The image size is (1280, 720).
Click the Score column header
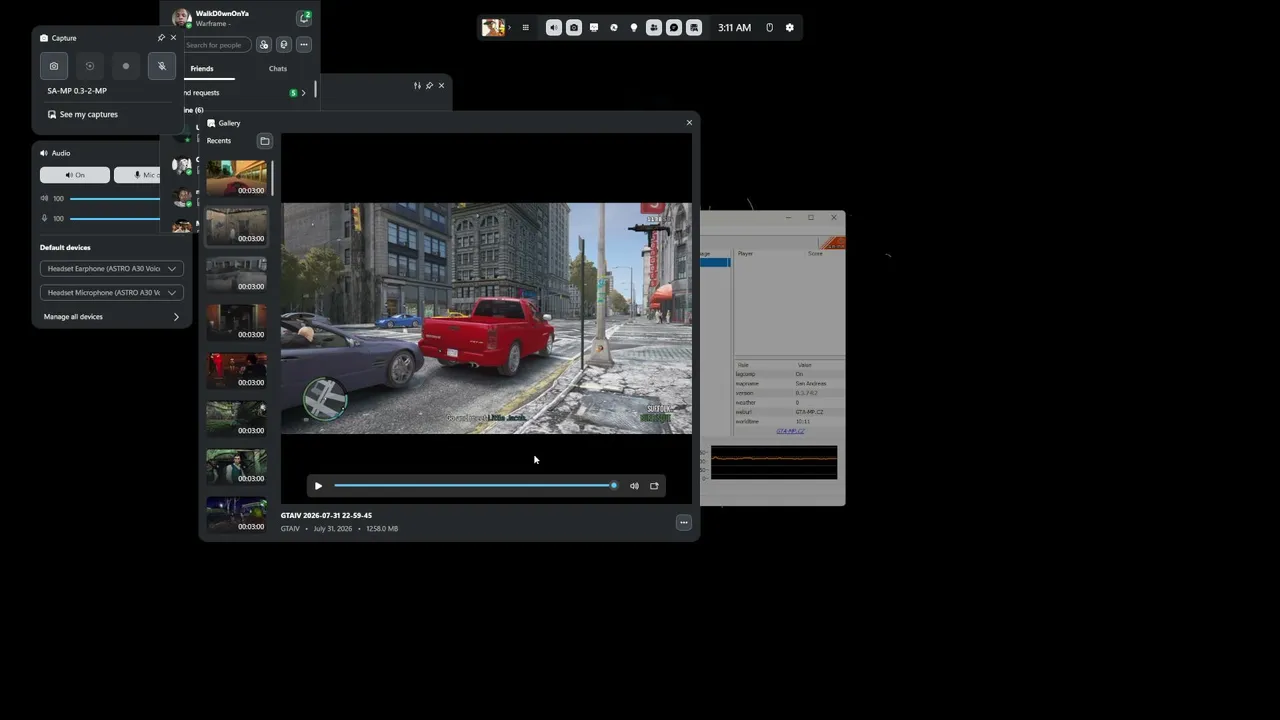[815, 254]
